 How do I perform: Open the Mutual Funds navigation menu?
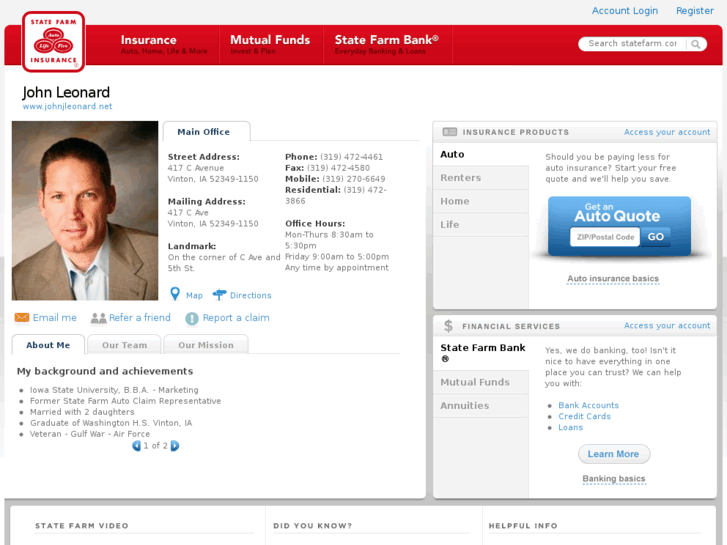(270, 45)
